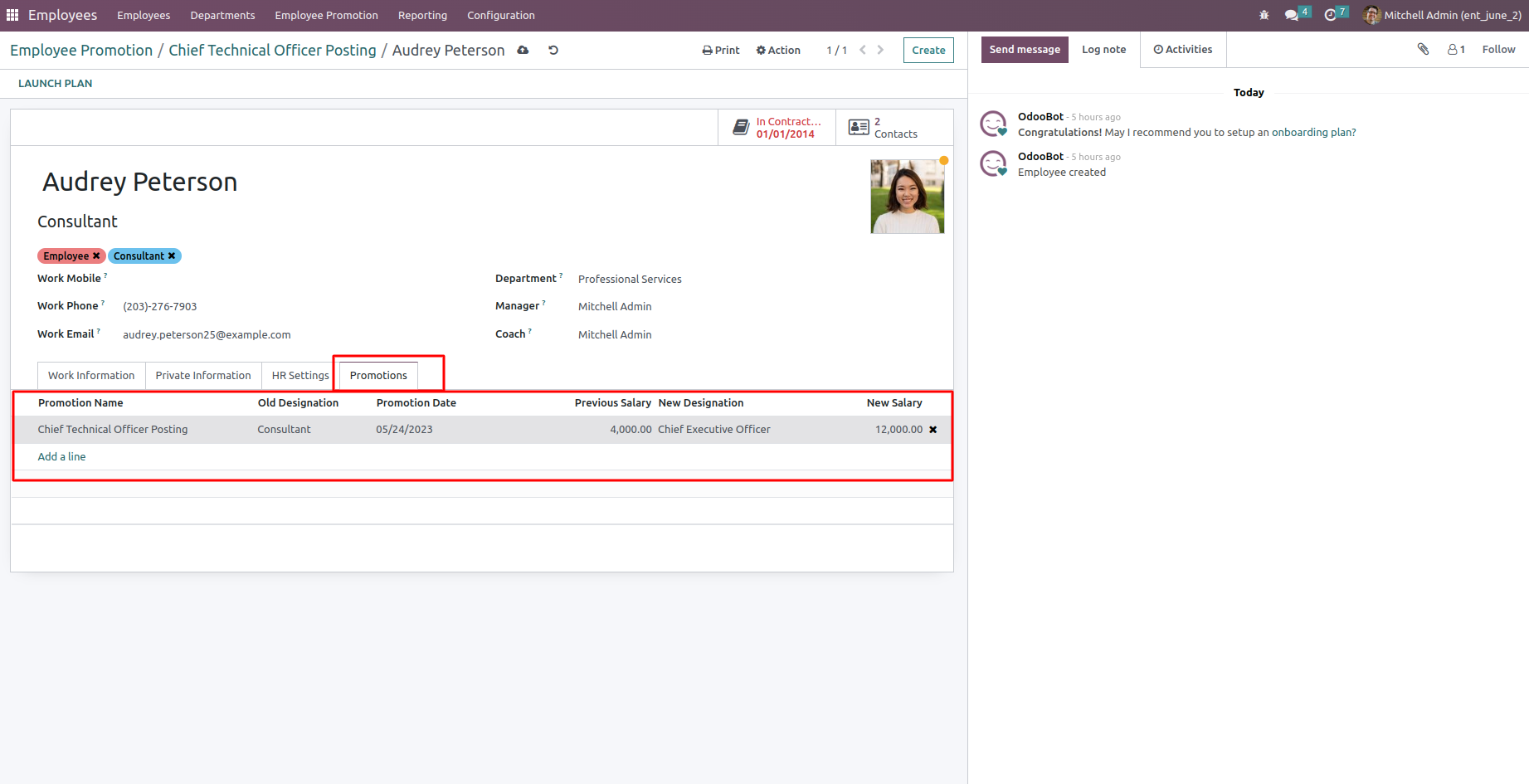1529x784 pixels.
Task: Click the Employee Promotion breadcrumb
Action: 81,51
